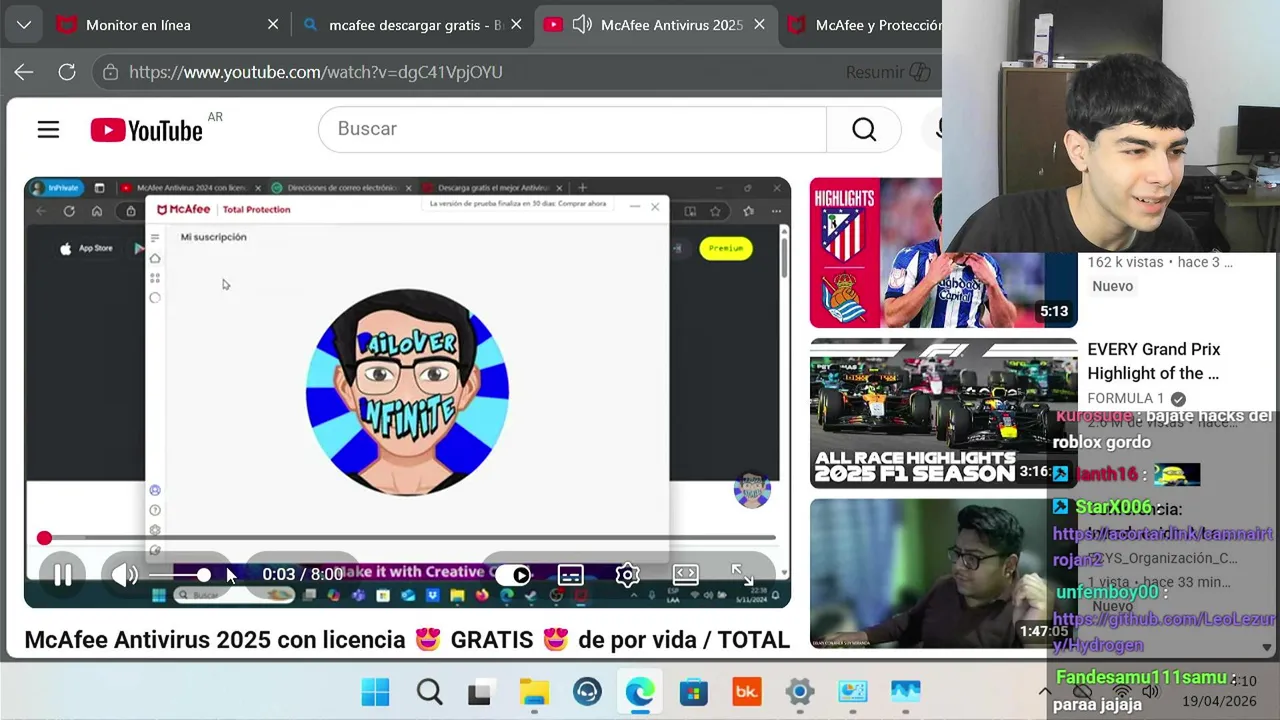The image size is (1280, 720).
Task: Open Microsoft Store from taskbar
Action: [693, 692]
